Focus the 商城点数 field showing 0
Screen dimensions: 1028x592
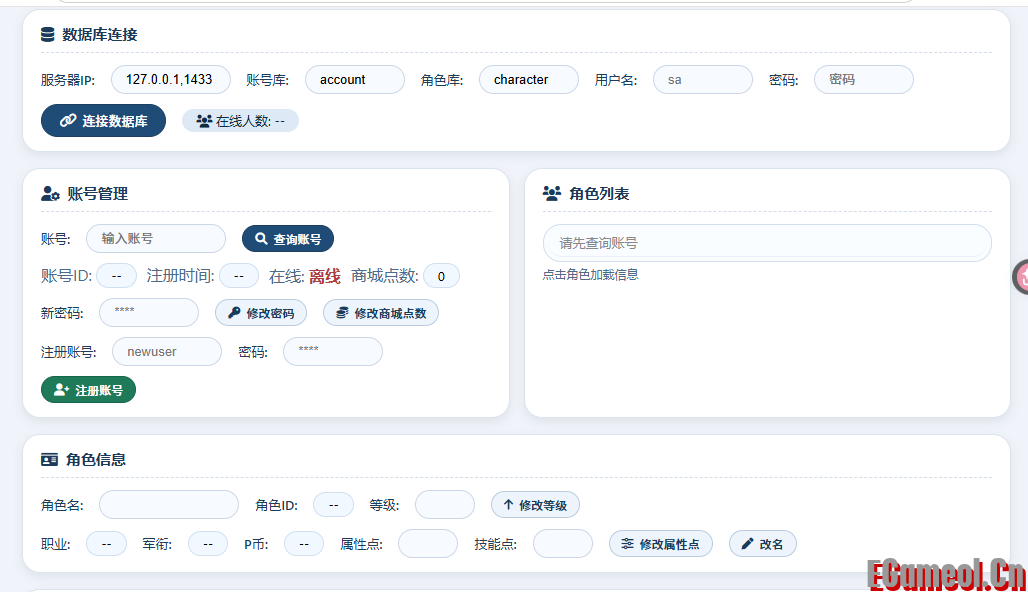pos(441,276)
